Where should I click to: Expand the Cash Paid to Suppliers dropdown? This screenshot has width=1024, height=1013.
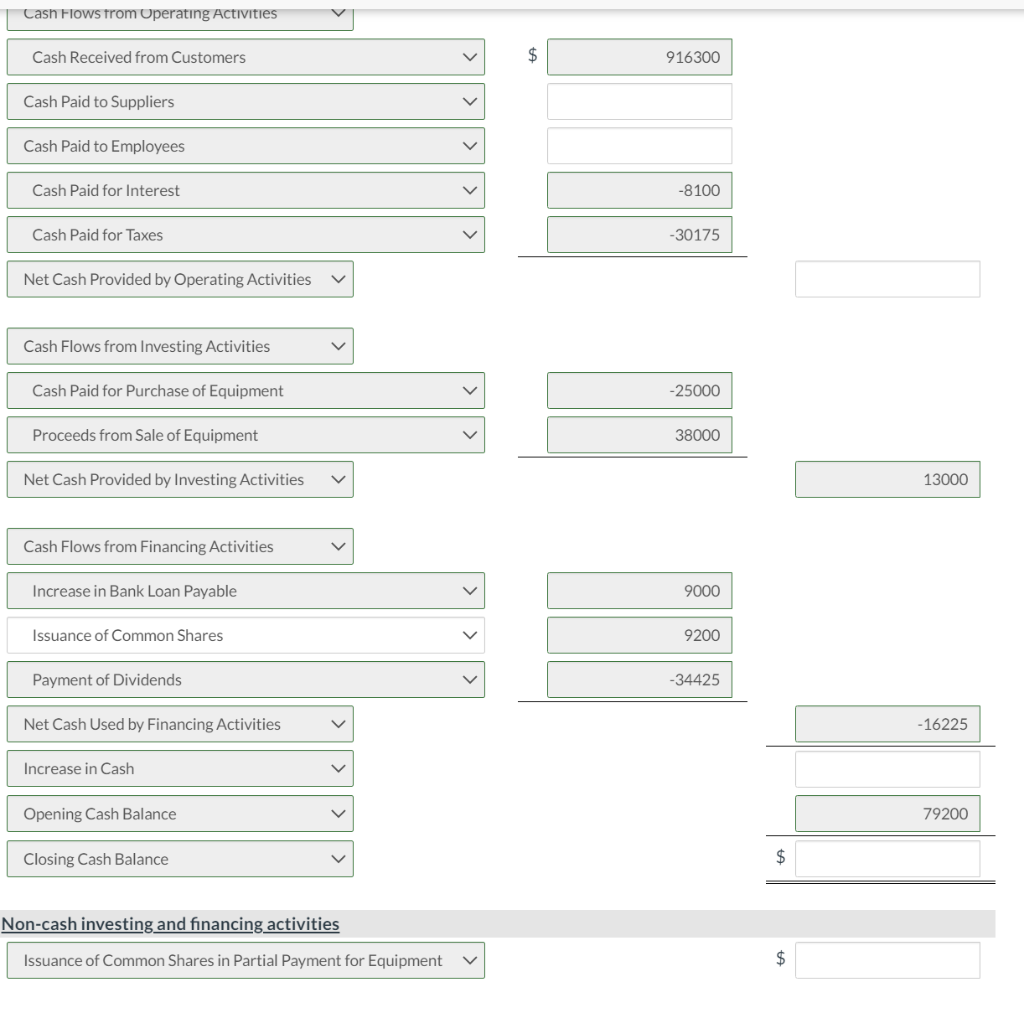[x=245, y=101]
